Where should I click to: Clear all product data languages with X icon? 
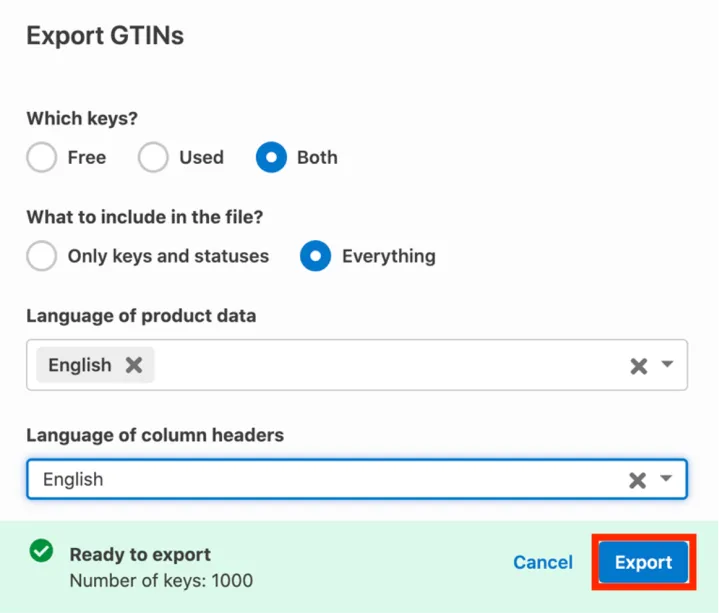(638, 366)
